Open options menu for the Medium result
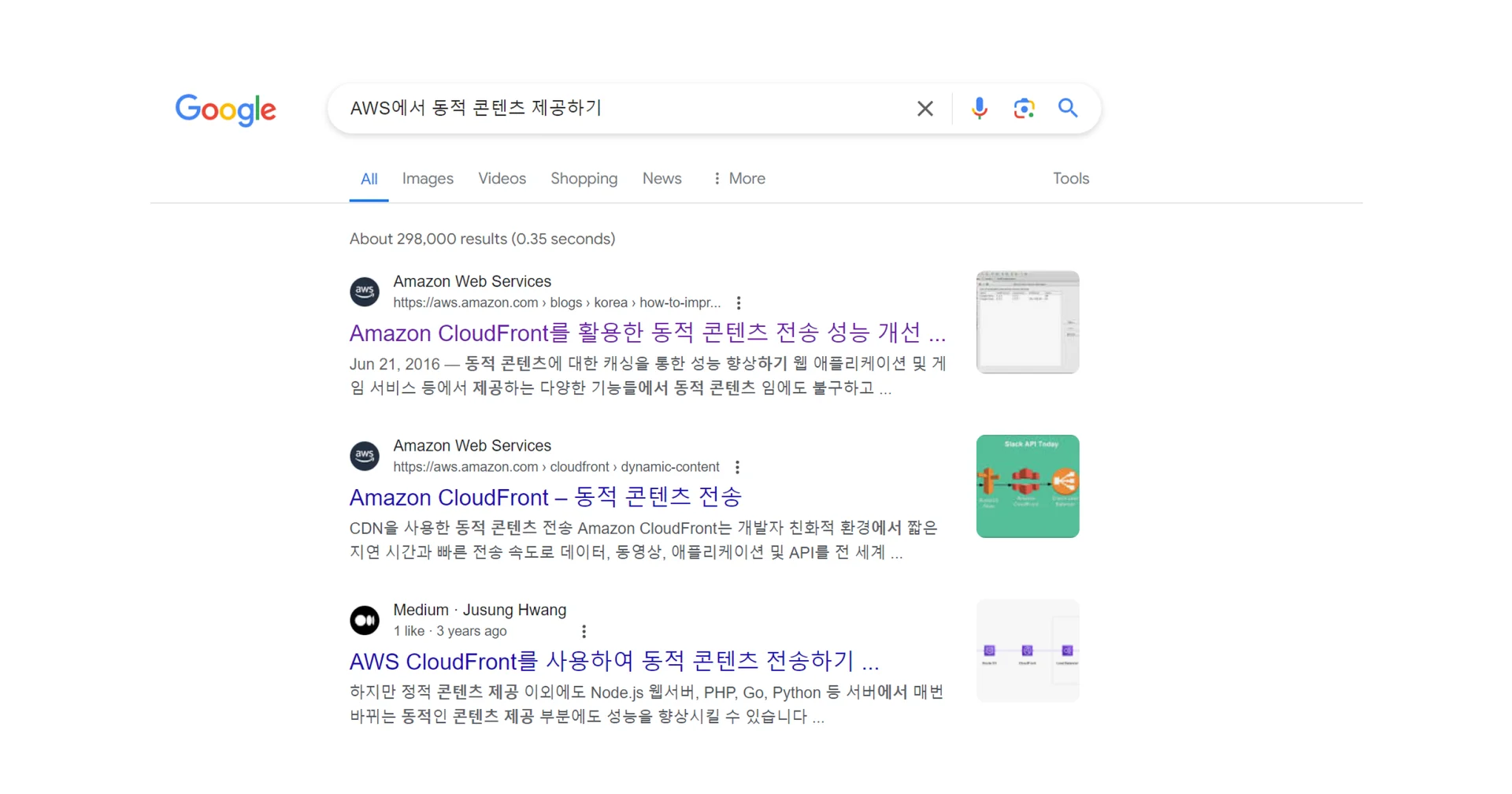This screenshot has width=1512, height=794. coord(584,631)
